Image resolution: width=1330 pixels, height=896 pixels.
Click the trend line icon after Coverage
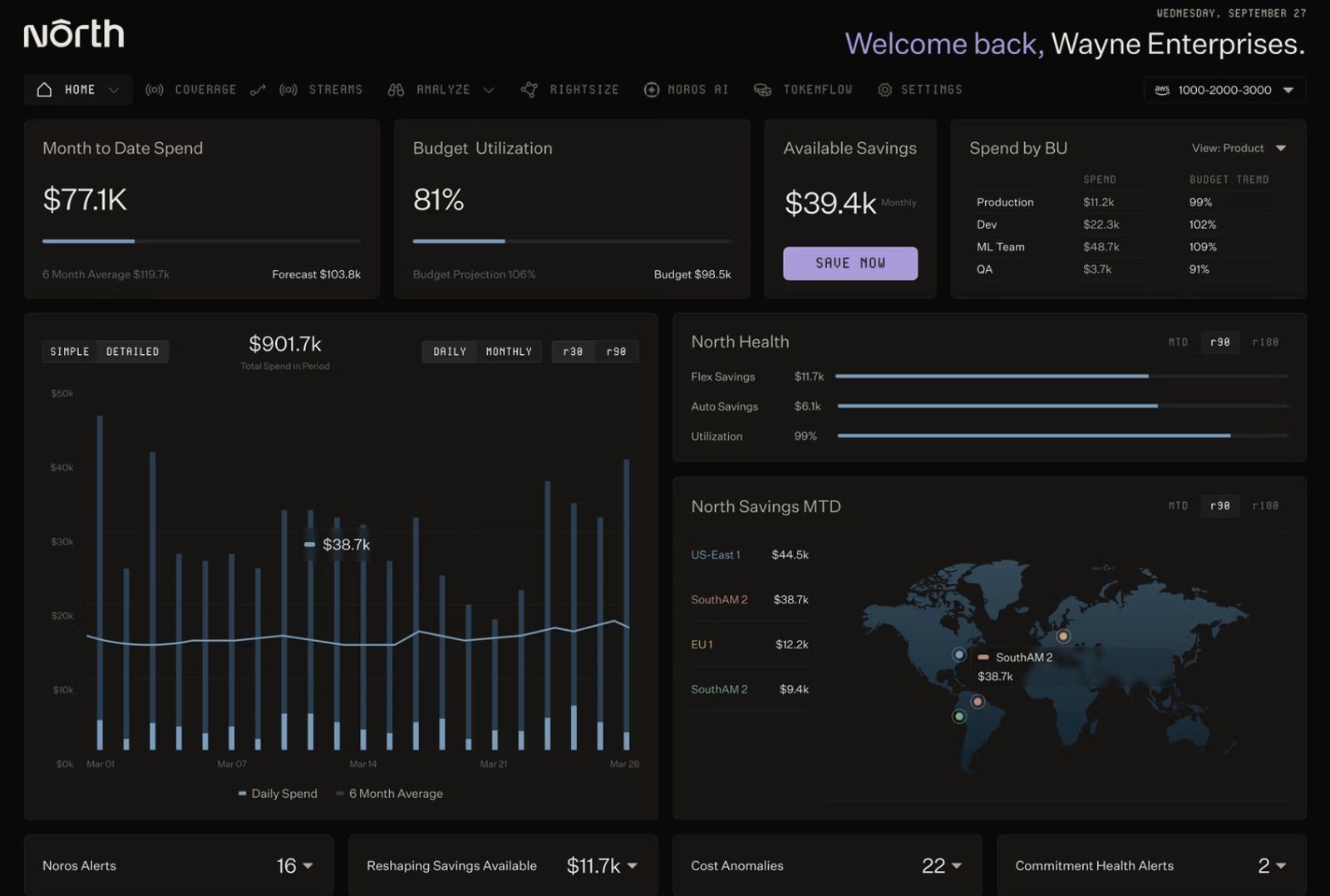[258, 90]
